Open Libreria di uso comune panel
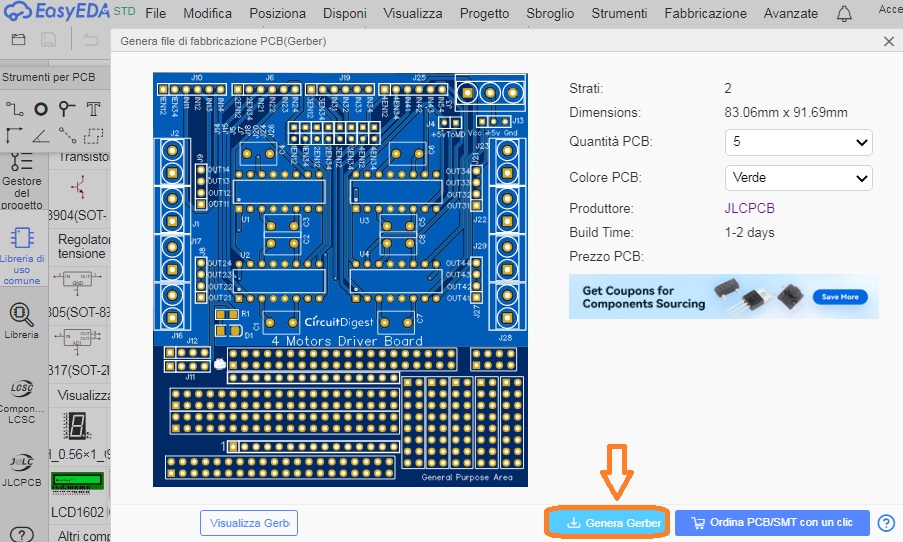903x542 pixels. click(22, 256)
